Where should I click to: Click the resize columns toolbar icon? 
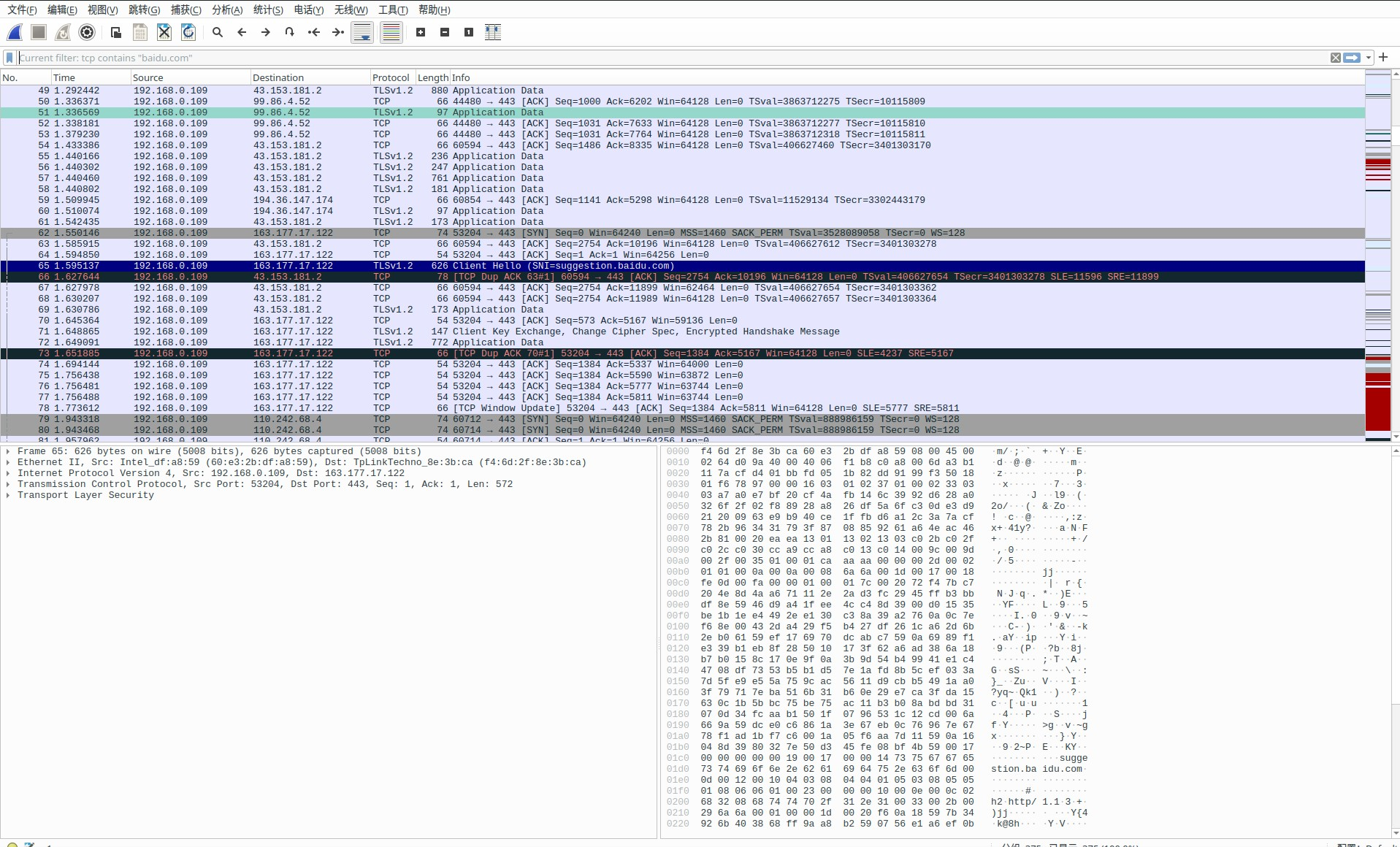[x=493, y=31]
